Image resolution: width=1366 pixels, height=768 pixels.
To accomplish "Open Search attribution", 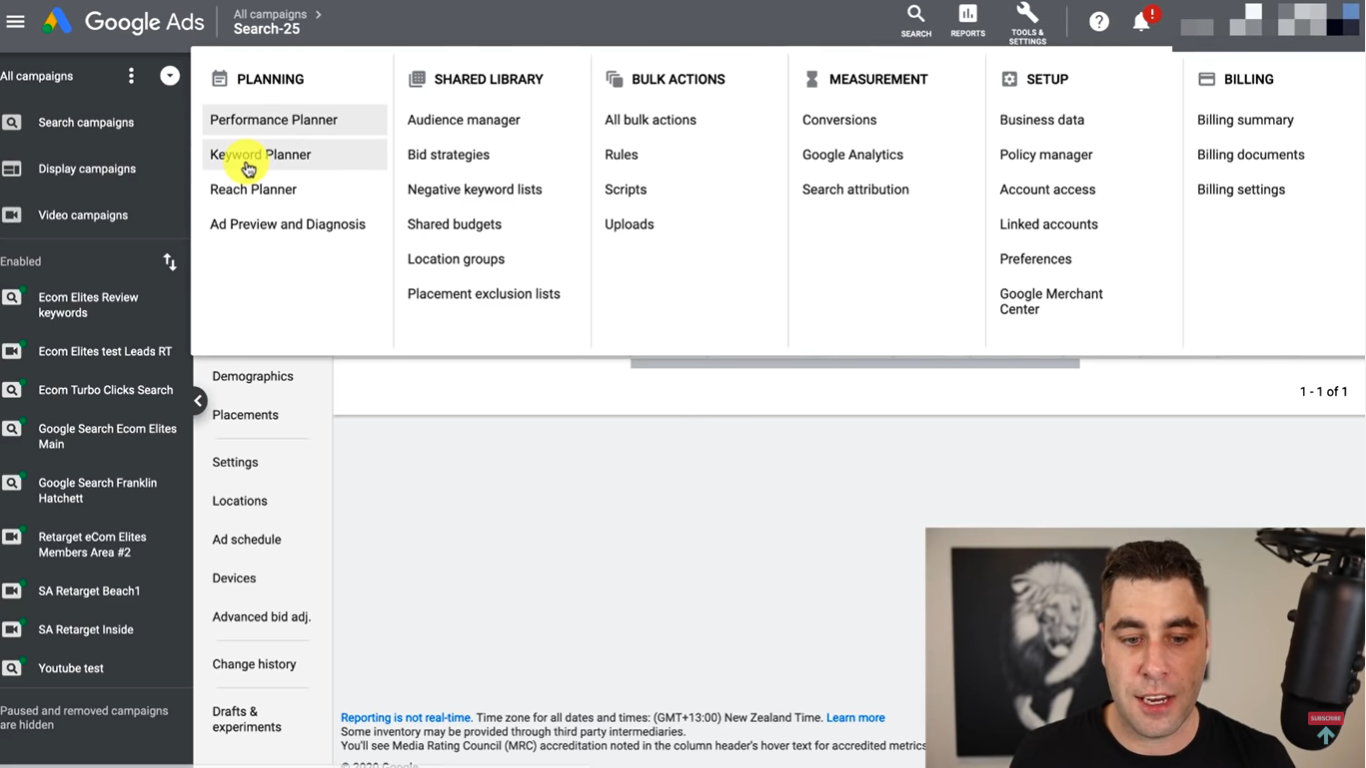I will (x=856, y=189).
